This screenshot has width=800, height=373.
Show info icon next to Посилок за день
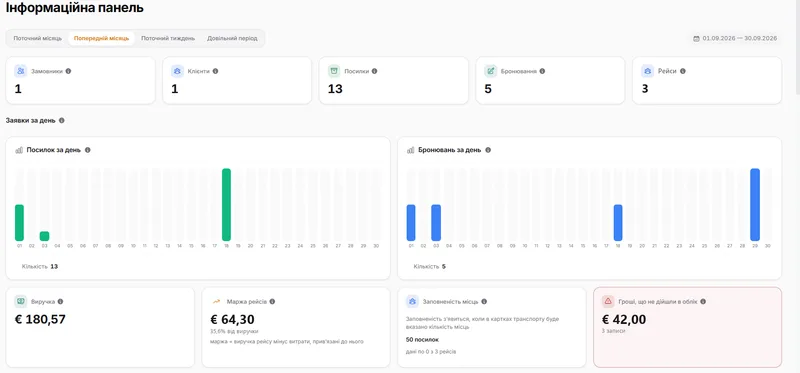tap(88, 150)
